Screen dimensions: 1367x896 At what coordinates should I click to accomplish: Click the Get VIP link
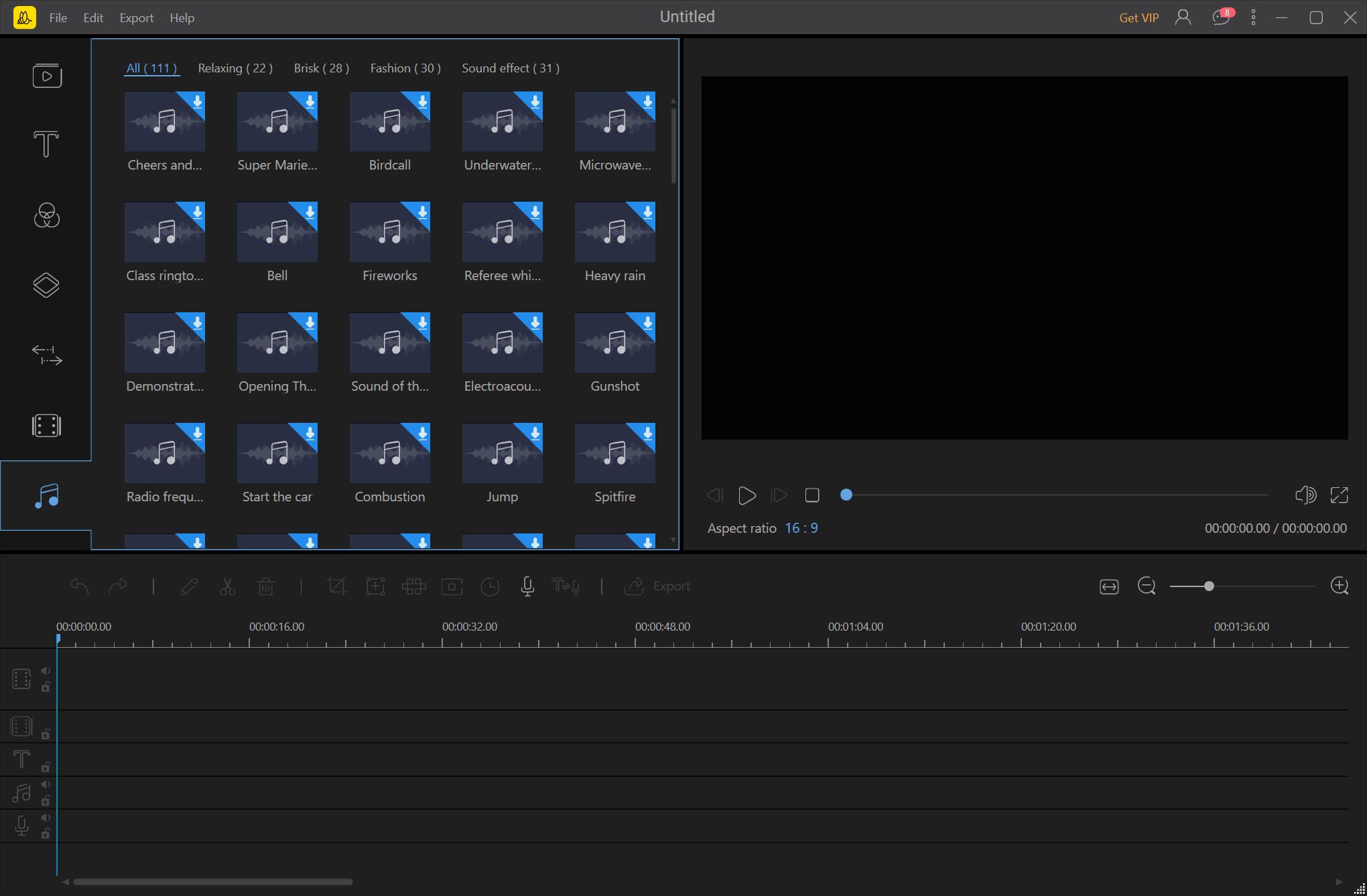coord(1138,18)
